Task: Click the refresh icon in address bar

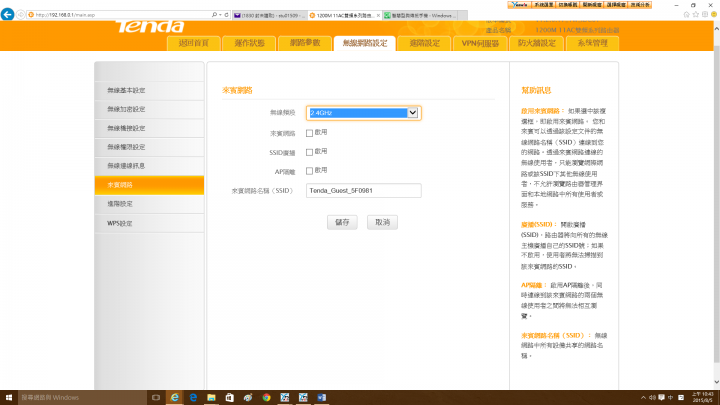Action: [226, 15]
